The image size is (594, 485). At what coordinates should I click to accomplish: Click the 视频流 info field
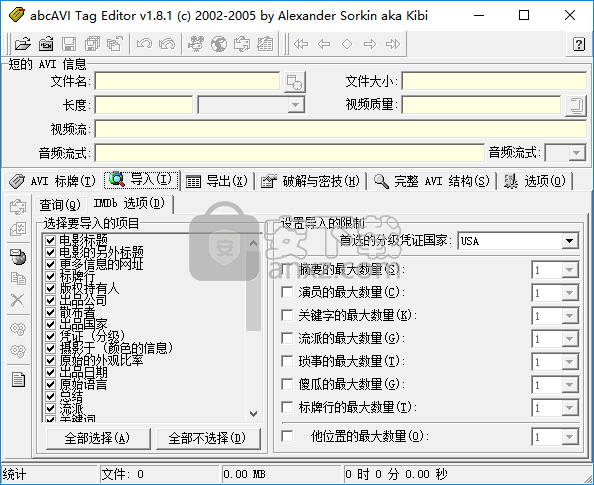[340, 129]
